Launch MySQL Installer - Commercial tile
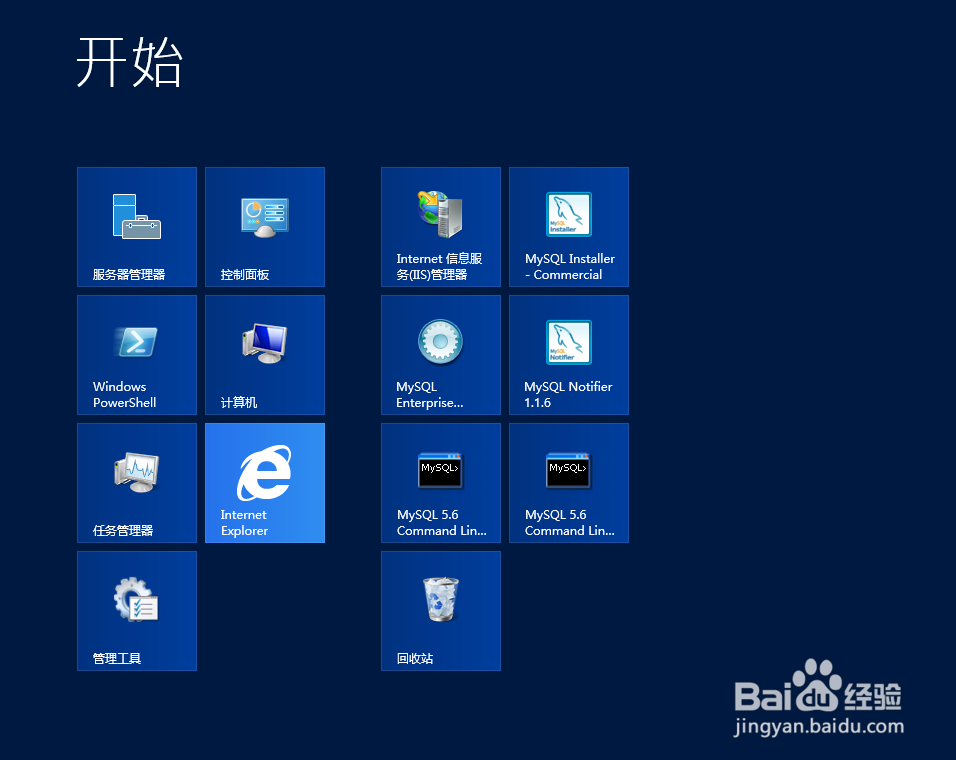This screenshot has height=760, width=956. point(569,227)
